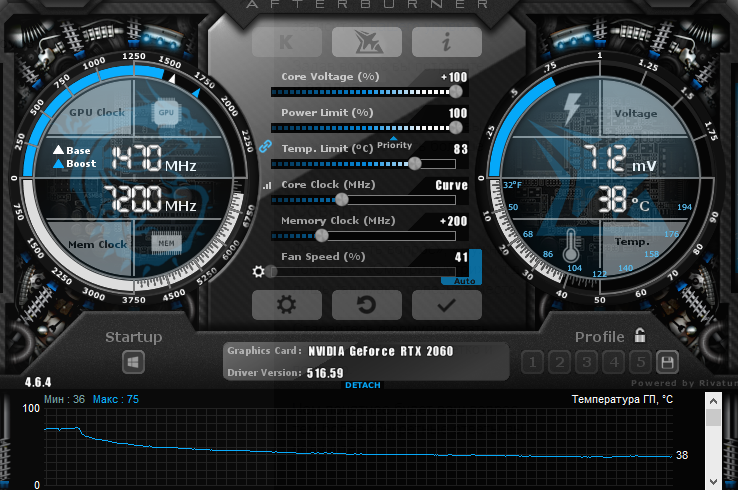
Task: Adjust the Temp. Limit slider handle
Action: point(415,163)
